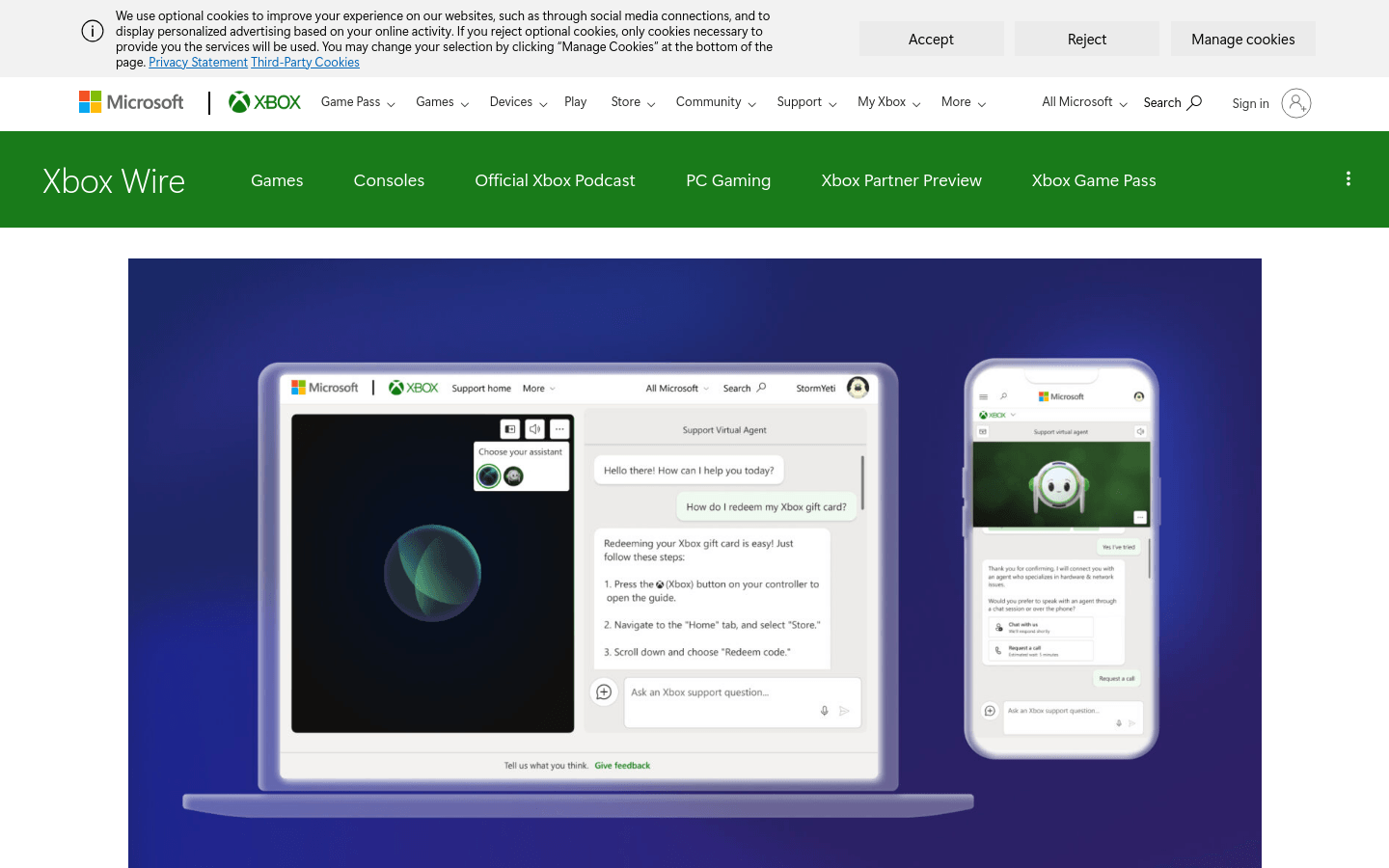This screenshot has width=1389, height=868.
Task: Click the cookie info icon
Action: [93, 31]
